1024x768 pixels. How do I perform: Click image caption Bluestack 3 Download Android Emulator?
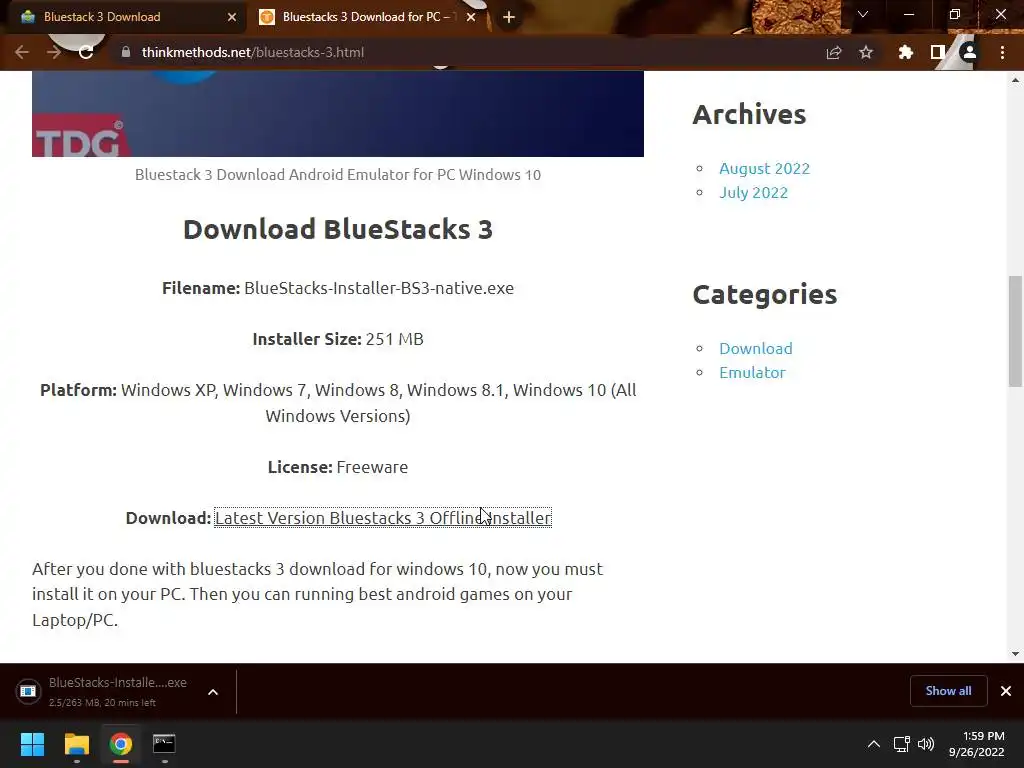point(338,175)
